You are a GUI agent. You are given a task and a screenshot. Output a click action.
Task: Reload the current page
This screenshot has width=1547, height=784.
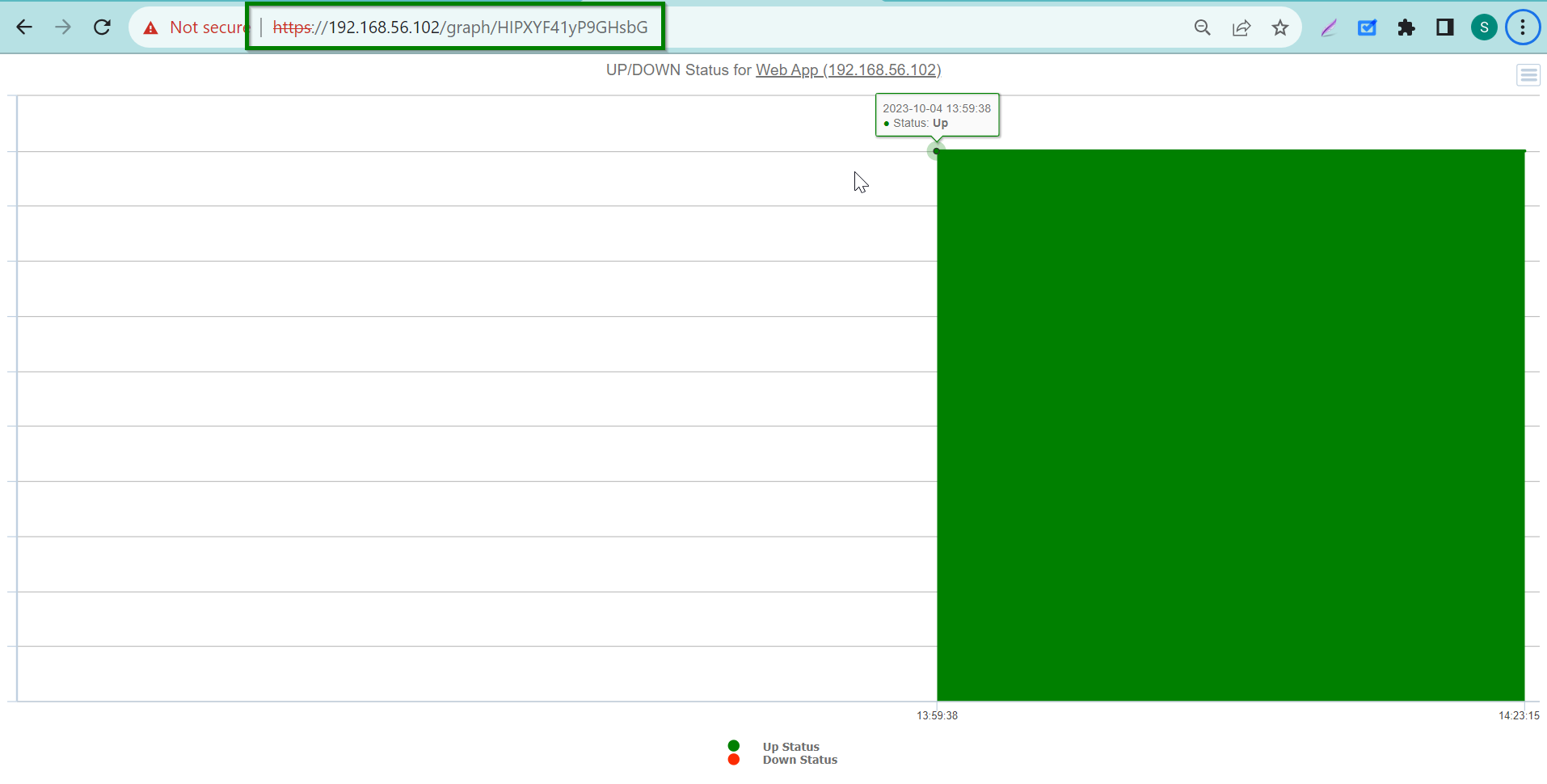(102, 27)
